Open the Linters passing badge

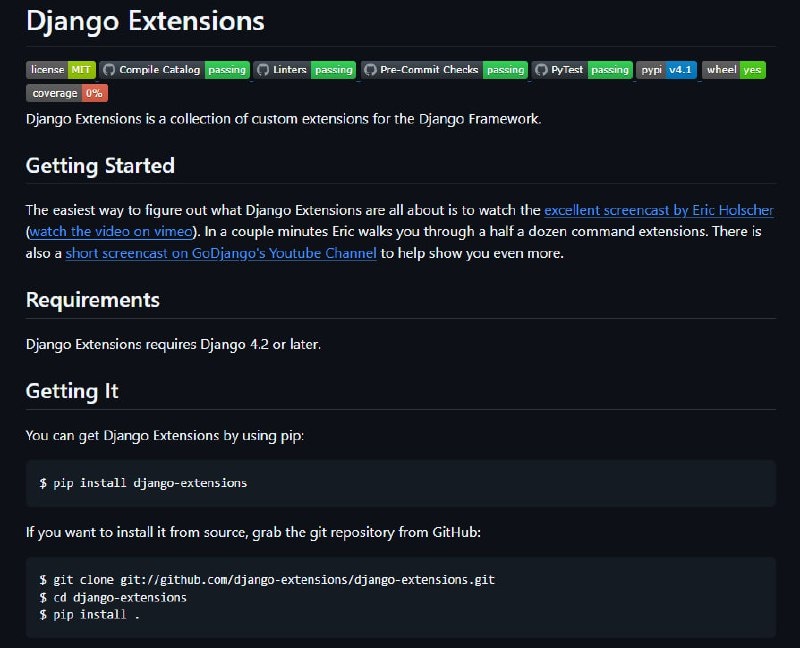305,70
